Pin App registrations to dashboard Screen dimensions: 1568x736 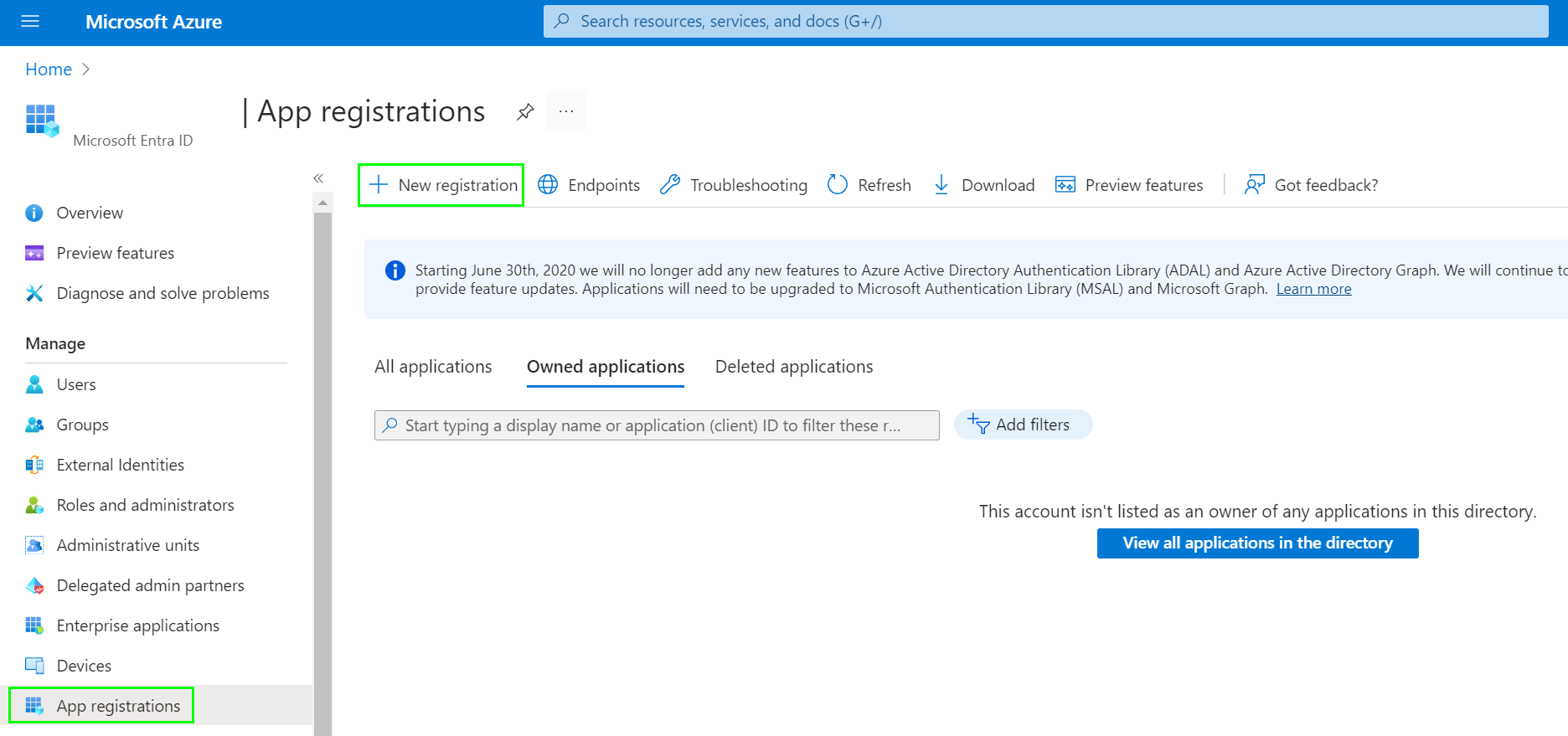[x=525, y=111]
